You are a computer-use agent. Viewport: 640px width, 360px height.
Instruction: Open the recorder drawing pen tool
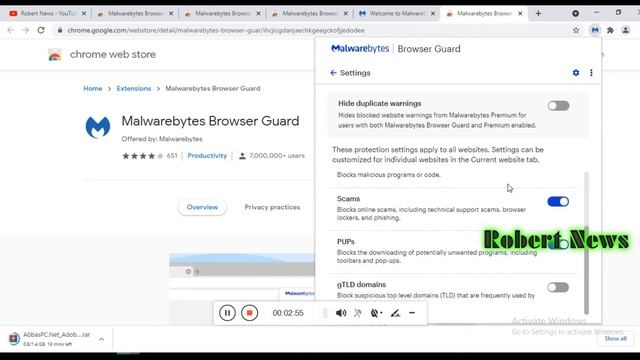click(x=395, y=313)
